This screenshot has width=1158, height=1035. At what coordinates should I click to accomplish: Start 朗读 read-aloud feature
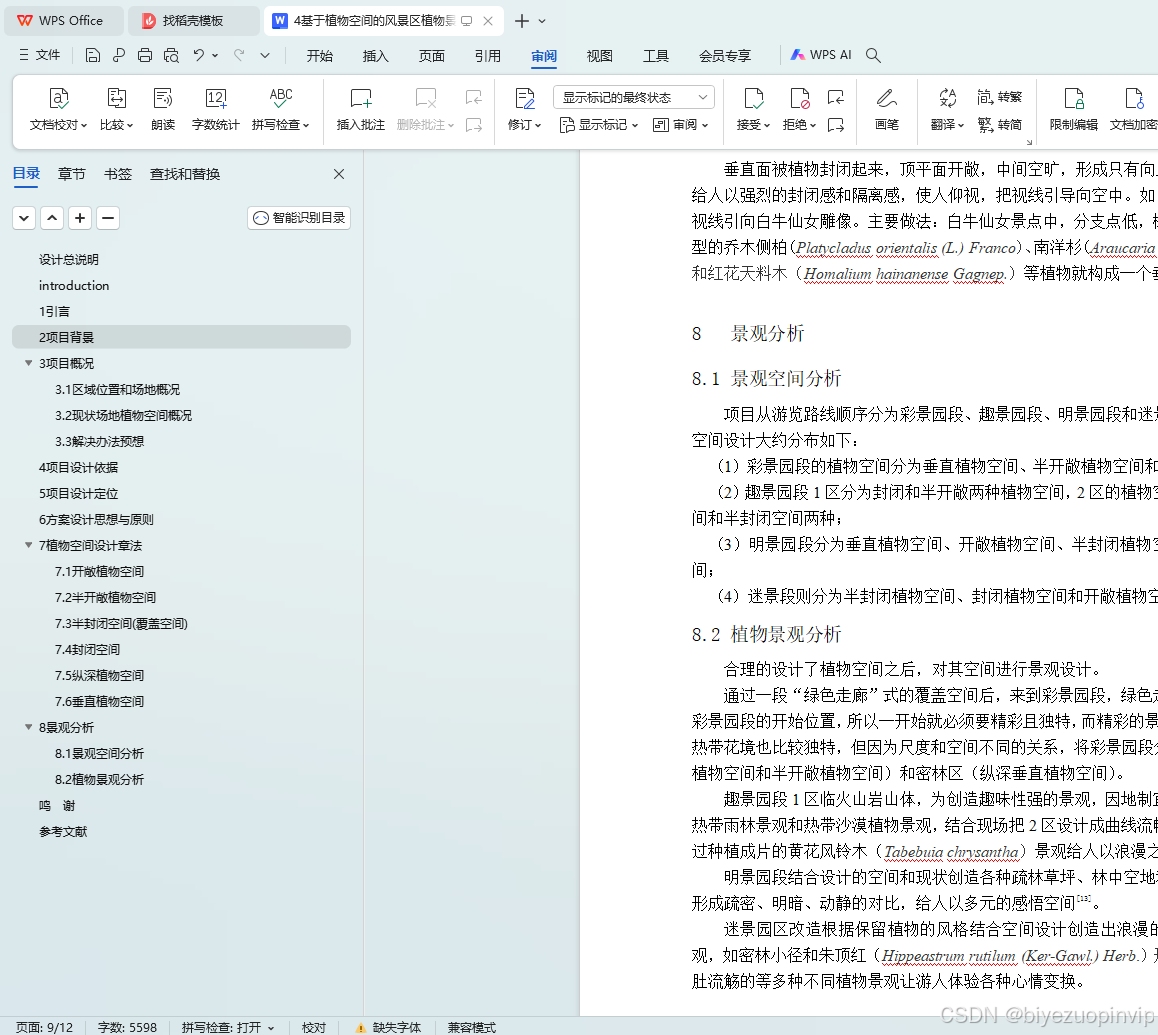[x=162, y=109]
